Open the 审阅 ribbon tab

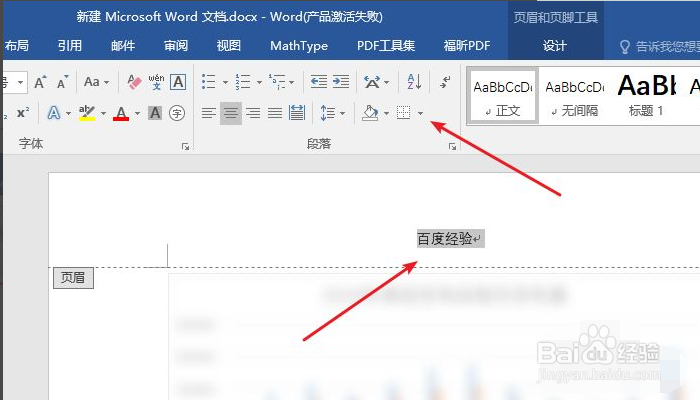pyautogui.click(x=176, y=46)
